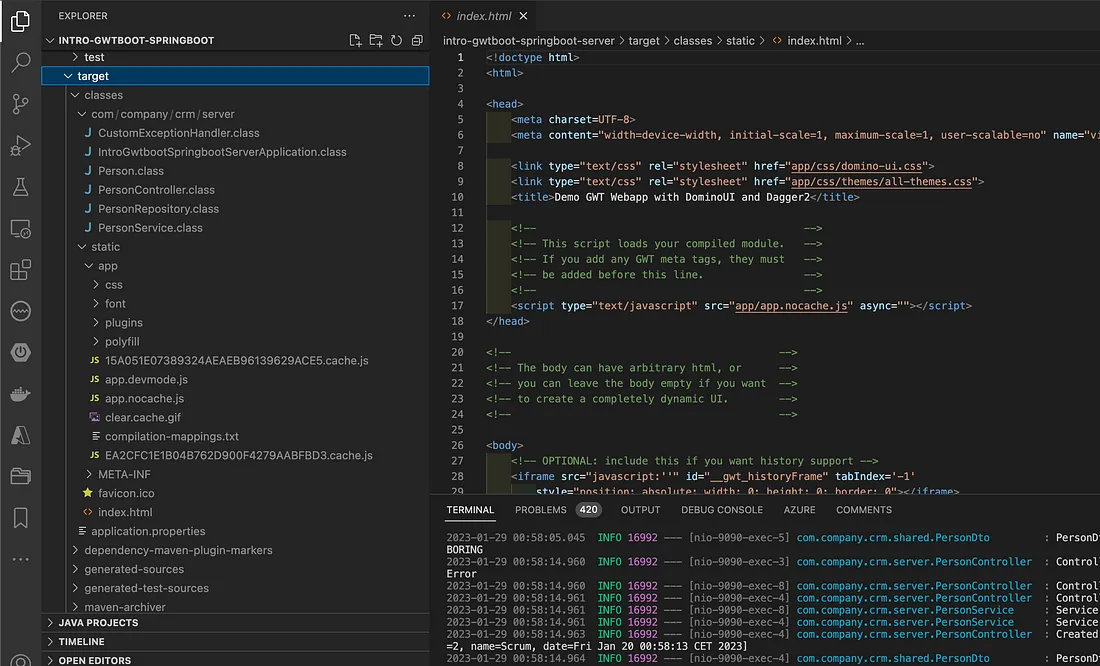Refresh the Explorer tree
The image size is (1100, 666).
[396, 40]
